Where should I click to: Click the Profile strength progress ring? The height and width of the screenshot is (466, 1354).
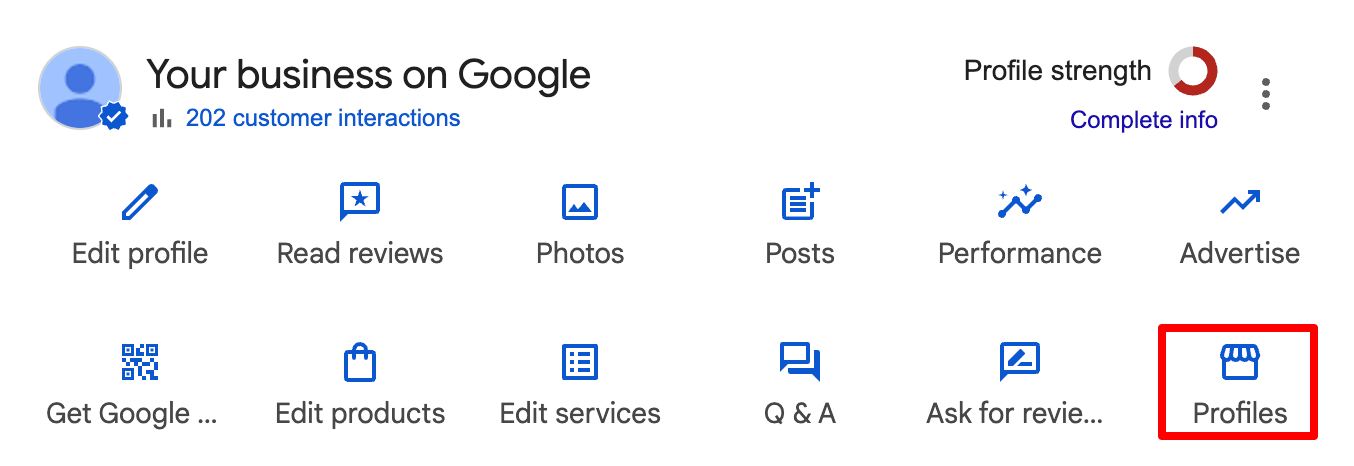tap(1192, 72)
